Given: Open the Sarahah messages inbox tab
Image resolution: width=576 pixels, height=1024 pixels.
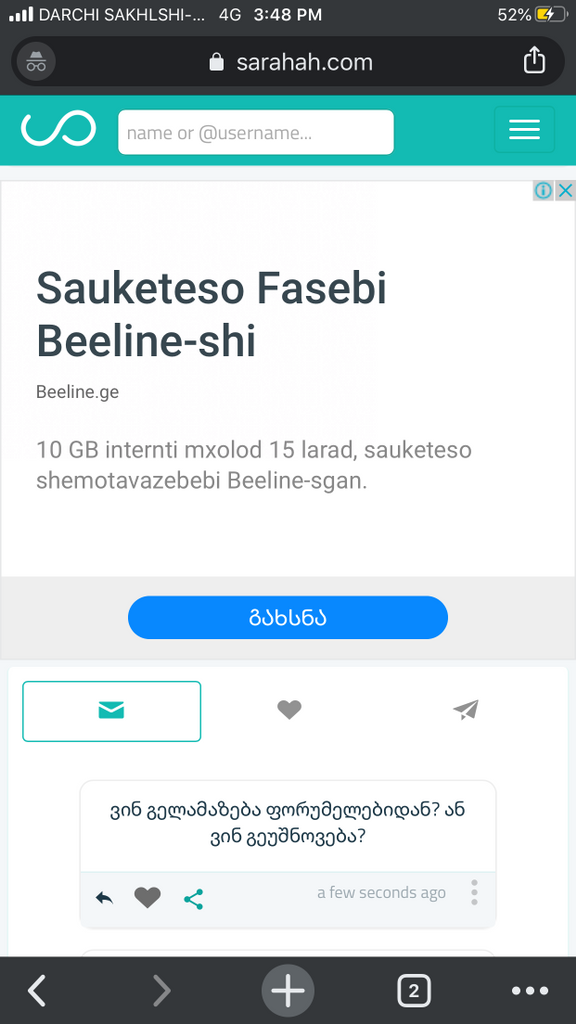Looking at the screenshot, I should pos(111,710).
